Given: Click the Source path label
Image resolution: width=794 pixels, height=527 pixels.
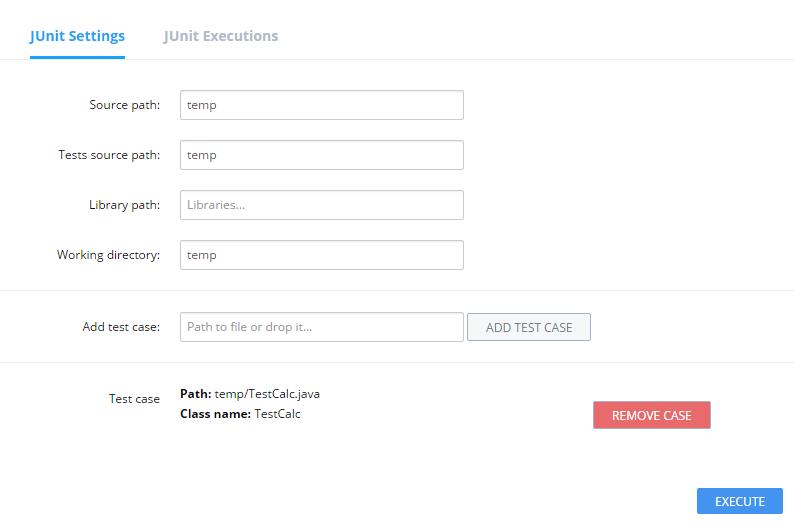Looking at the screenshot, I should (124, 105).
